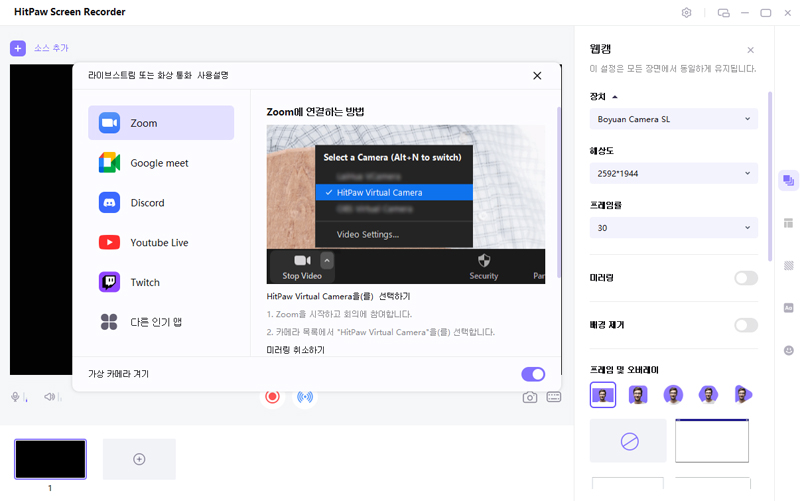The height and width of the screenshot is (501, 800).
Task: Toggle the 가상 카메라 켜기 switch
Action: pos(533,374)
